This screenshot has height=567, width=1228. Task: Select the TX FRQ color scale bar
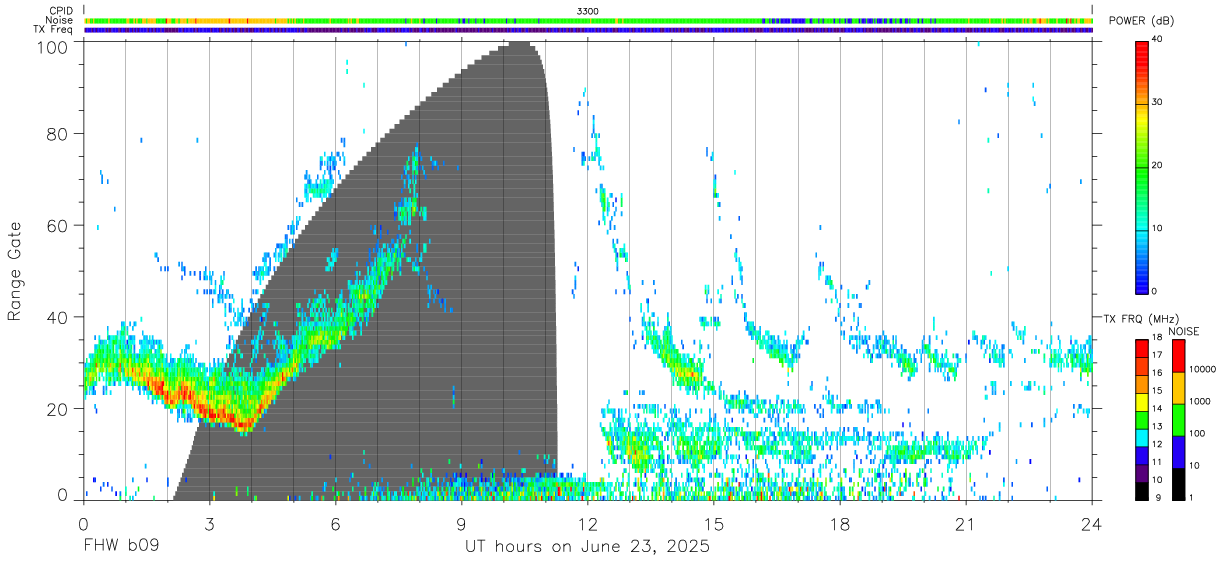coord(1142,420)
